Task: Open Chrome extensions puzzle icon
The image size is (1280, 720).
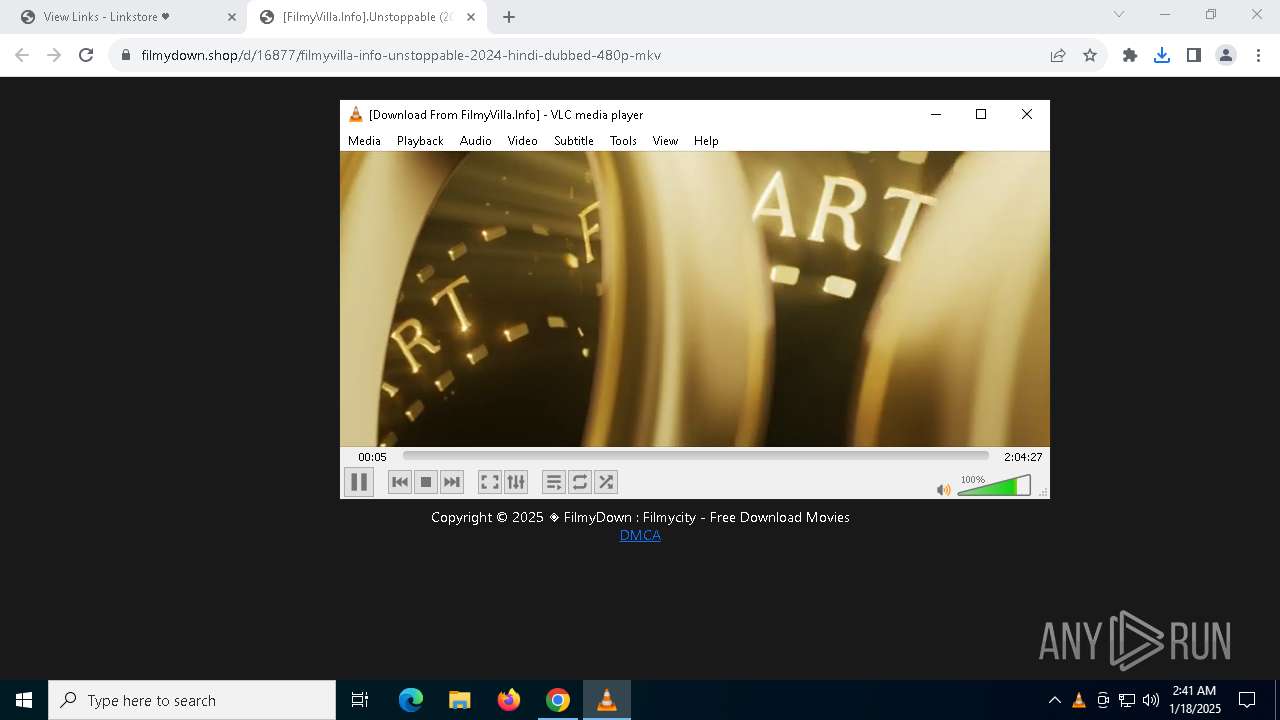Action: click(x=1130, y=55)
